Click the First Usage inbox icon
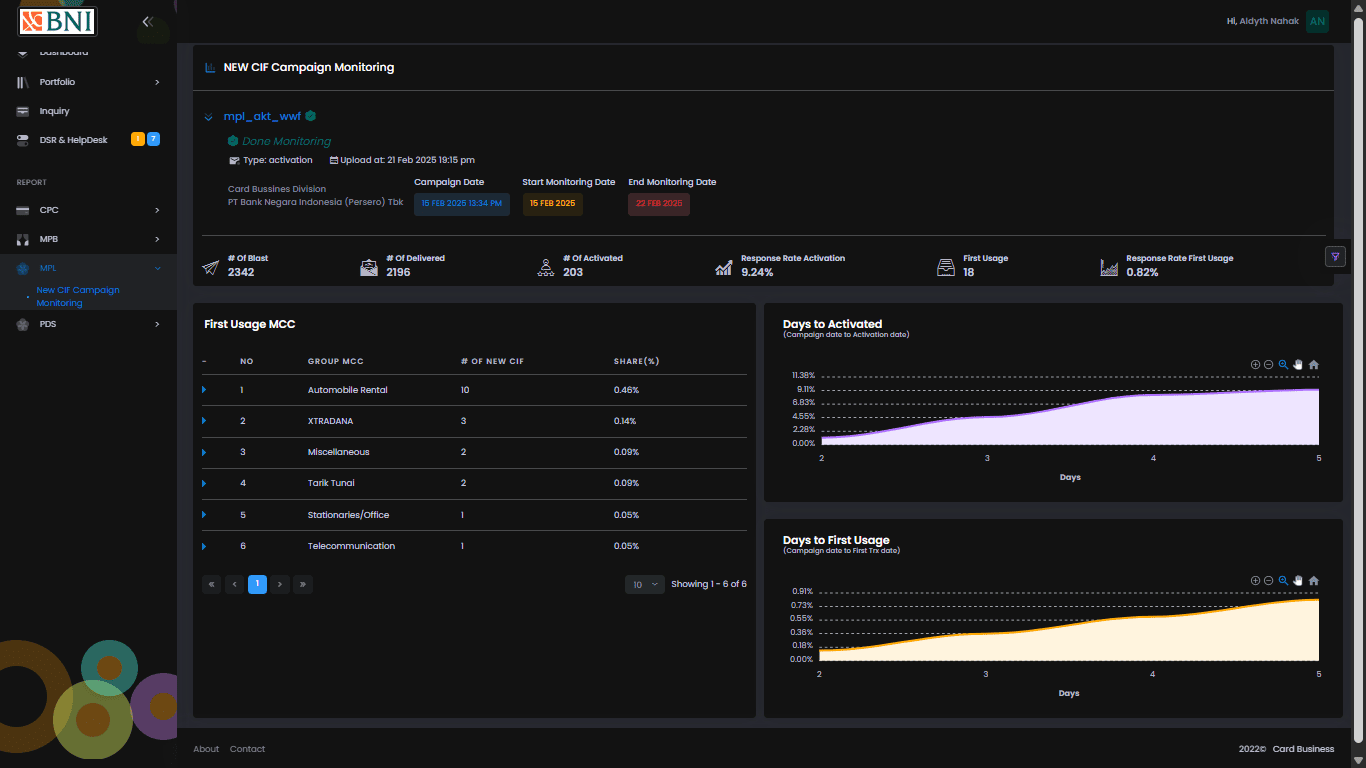 tap(946, 267)
